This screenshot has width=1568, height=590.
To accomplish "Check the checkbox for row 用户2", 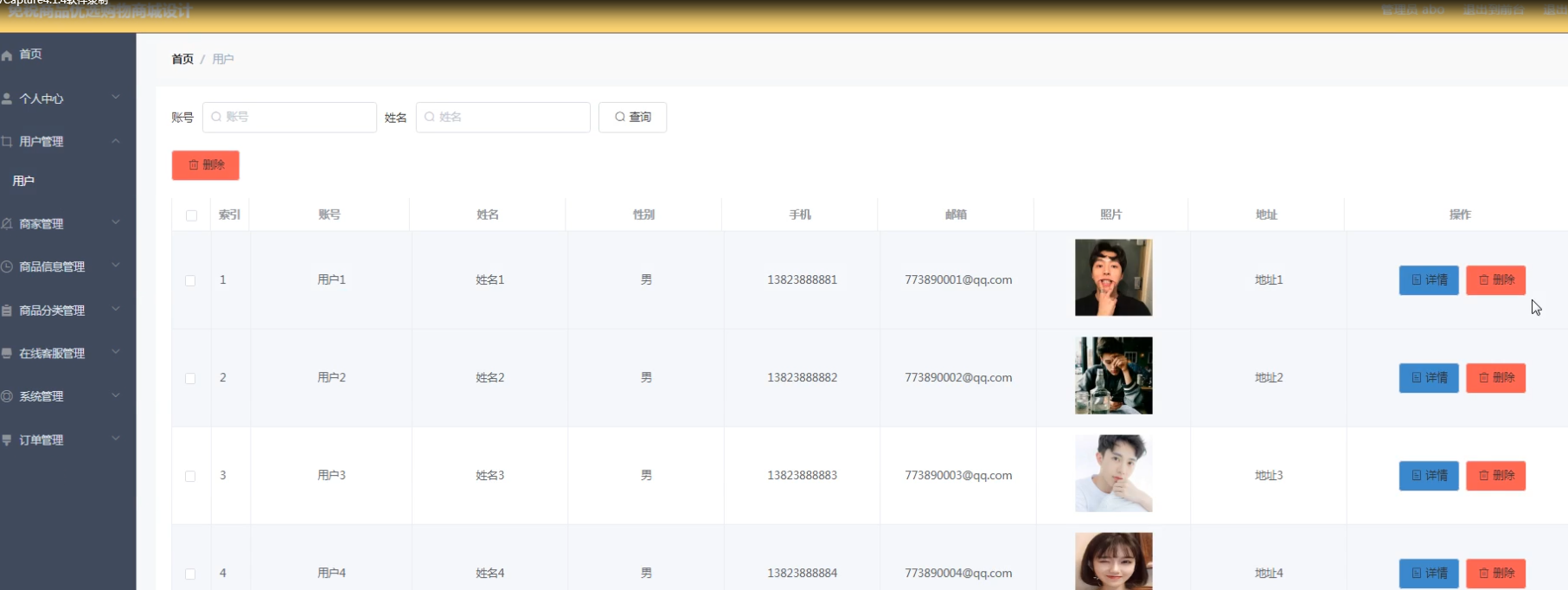I will coord(190,378).
